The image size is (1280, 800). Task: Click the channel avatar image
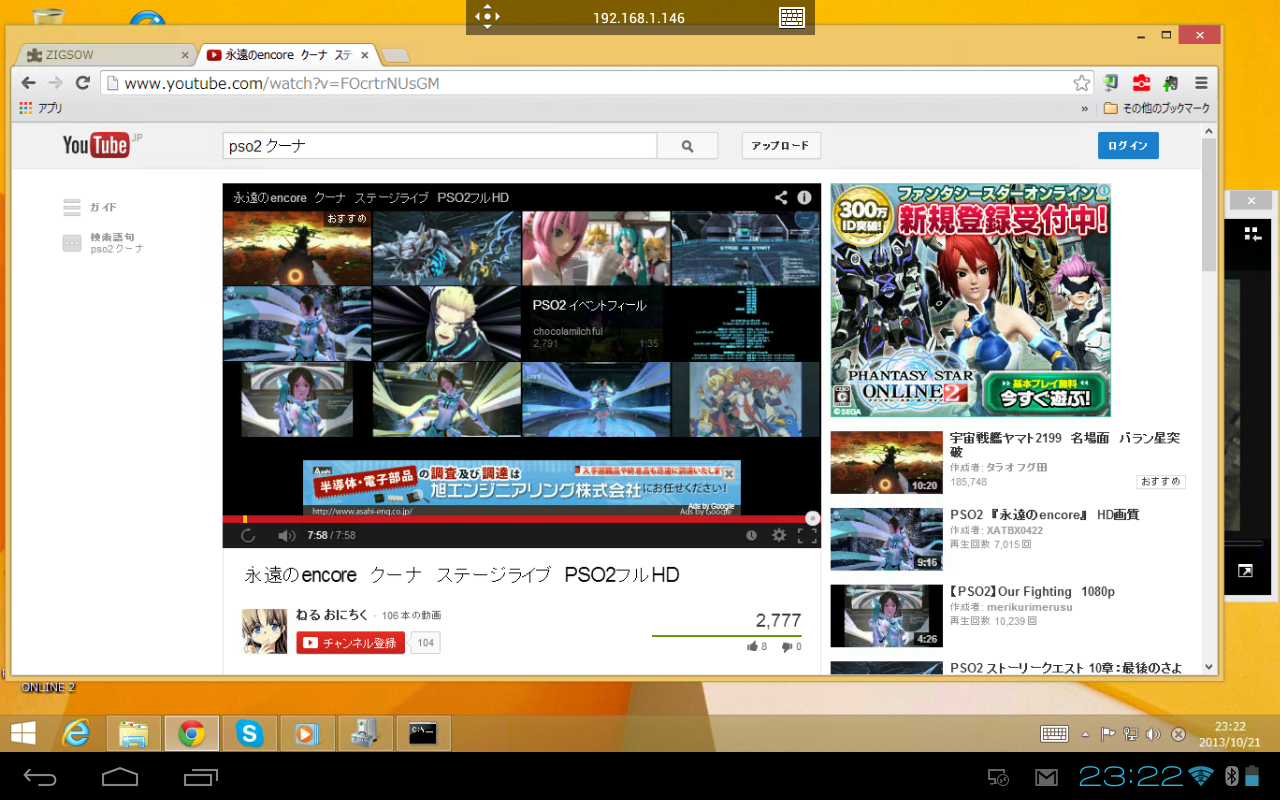265,631
